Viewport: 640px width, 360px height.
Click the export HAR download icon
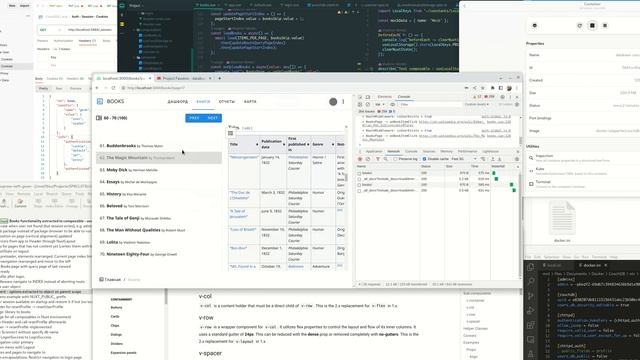pyautogui.click(x=499, y=159)
